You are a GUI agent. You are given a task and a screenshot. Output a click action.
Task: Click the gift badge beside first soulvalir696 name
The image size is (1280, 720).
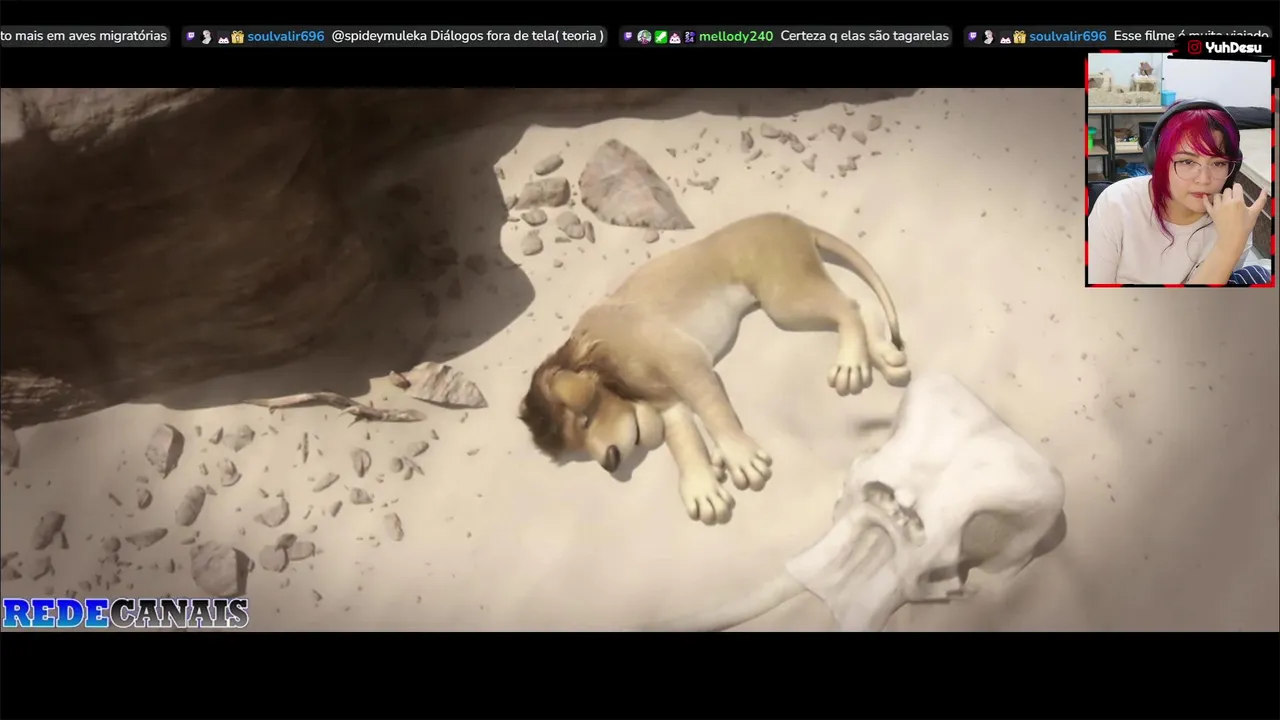coord(238,37)
